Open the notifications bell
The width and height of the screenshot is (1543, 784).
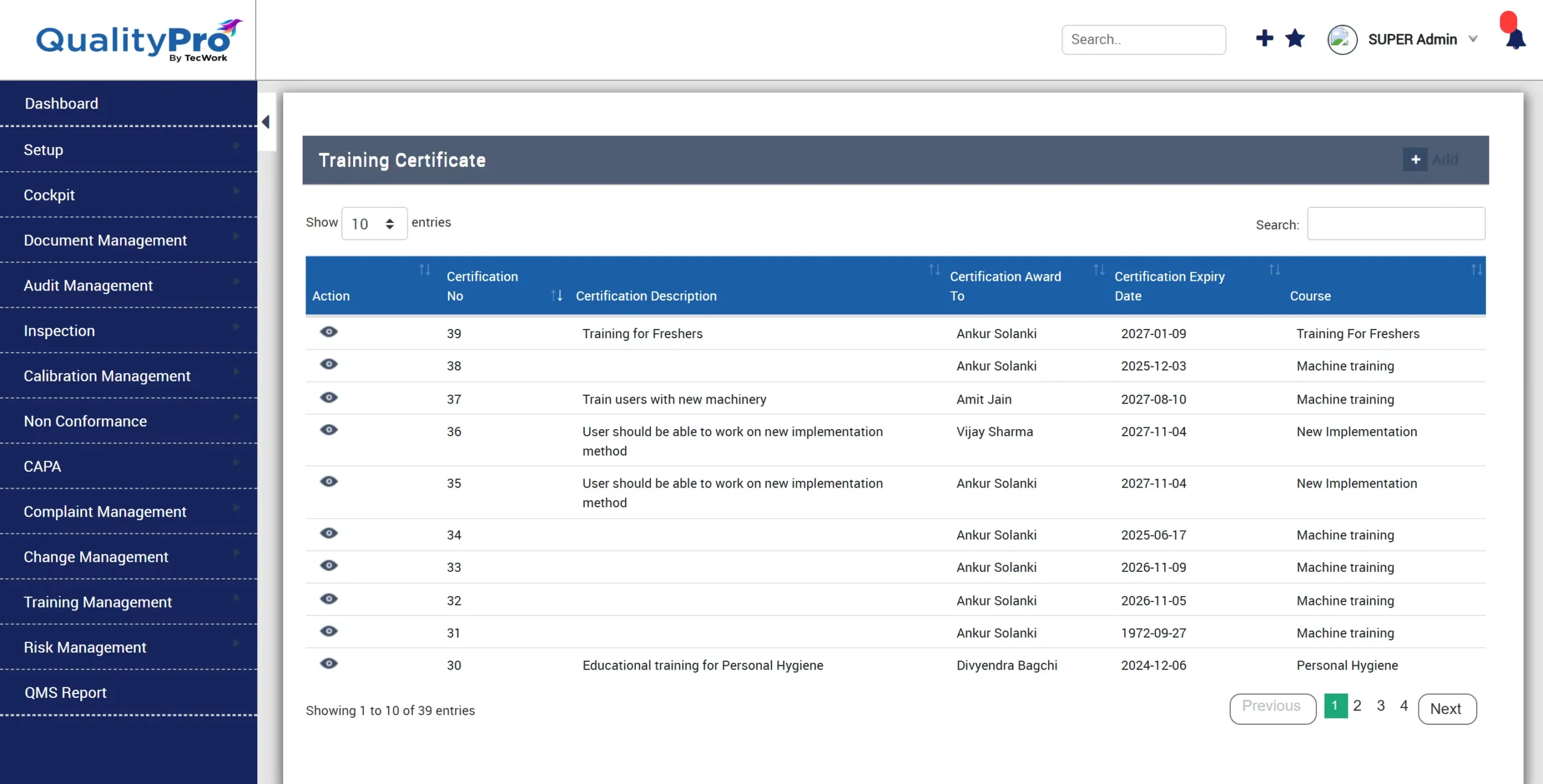coord(1515,39)
